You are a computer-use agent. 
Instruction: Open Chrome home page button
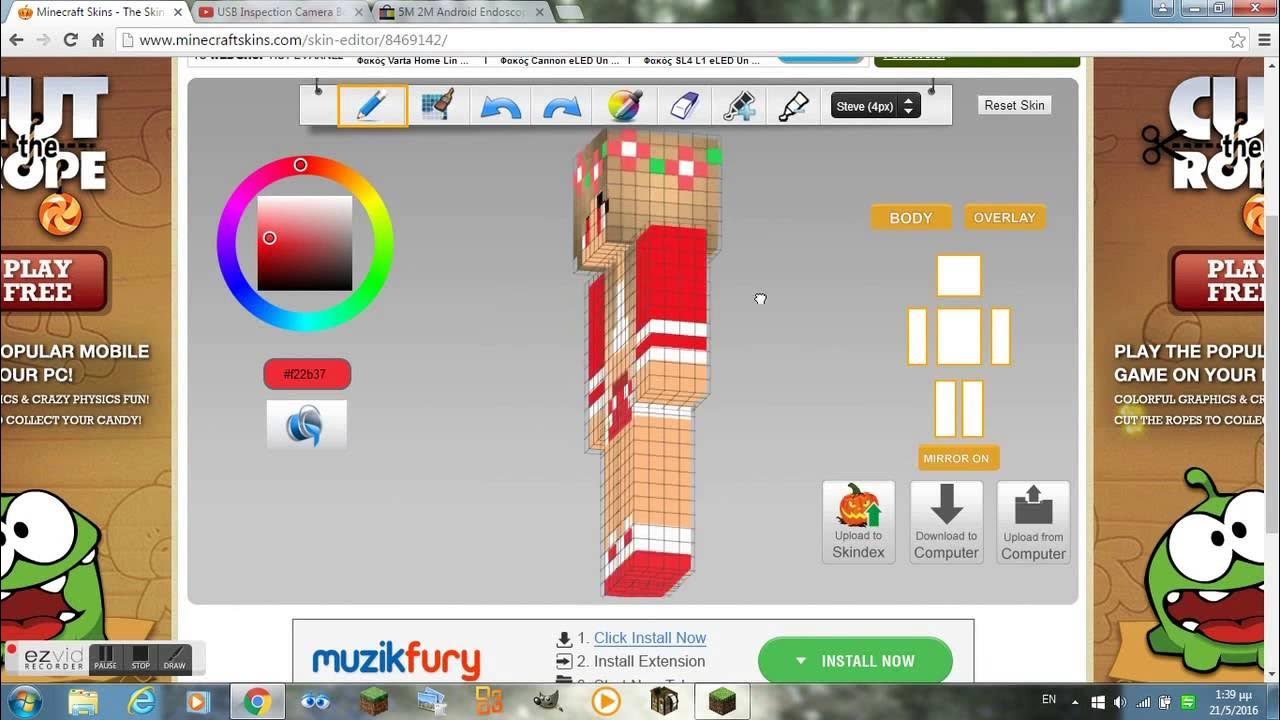click(x=98, y=40)
